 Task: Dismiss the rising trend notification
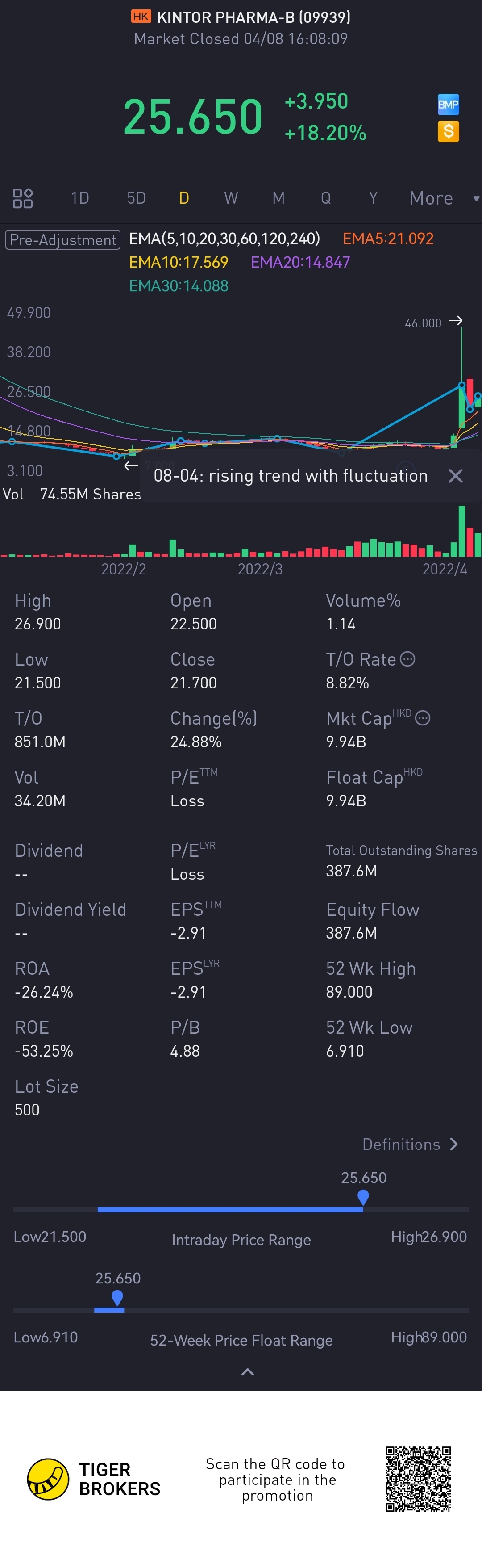[455, 475]
